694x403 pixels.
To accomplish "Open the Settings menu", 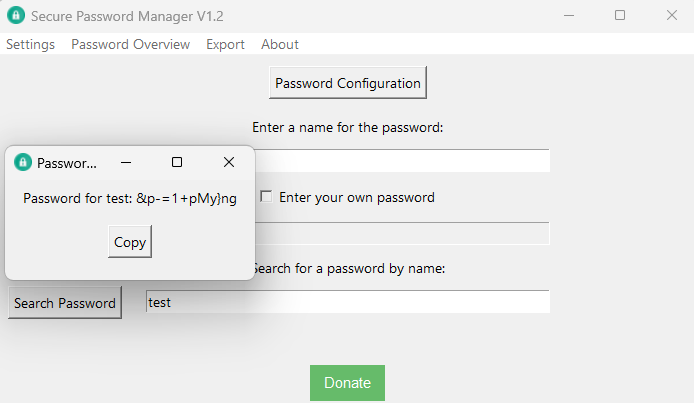I will click(x=31, y=44).
